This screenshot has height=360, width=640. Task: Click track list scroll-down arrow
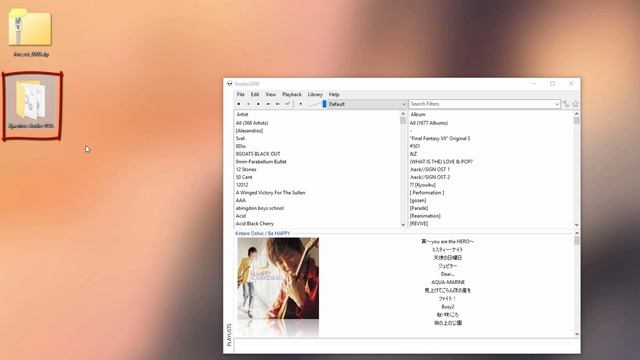tap(577, 334)
